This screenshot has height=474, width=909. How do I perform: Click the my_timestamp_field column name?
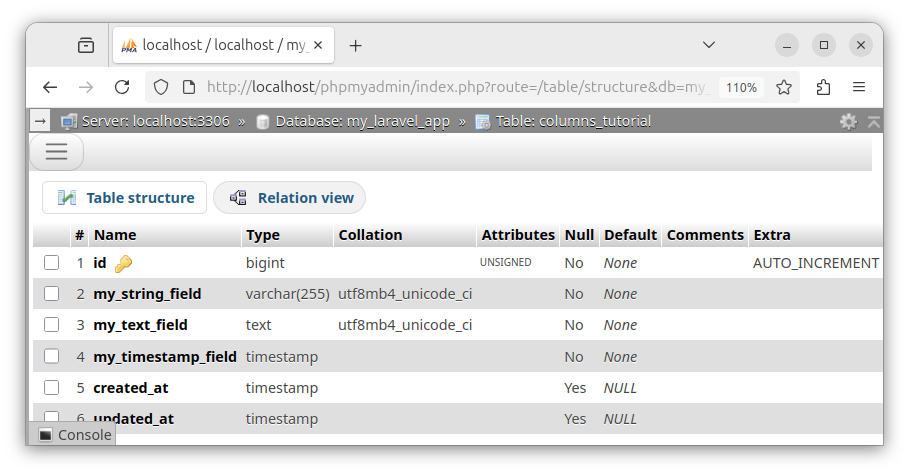point(165,357)
